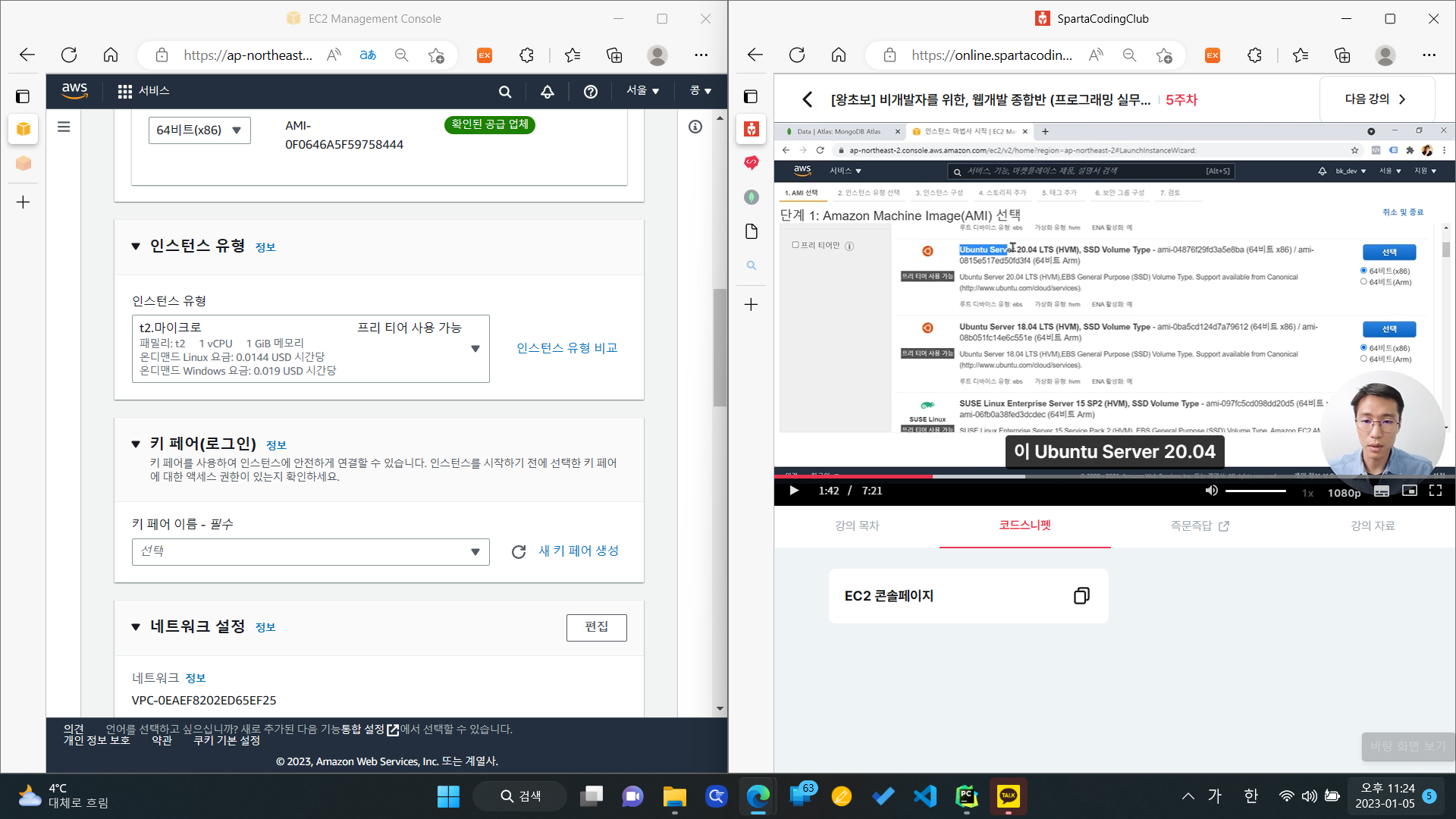1456x819 pixels.
Task: Switch to 강의 목차 tab
Action: coord(857,526)
